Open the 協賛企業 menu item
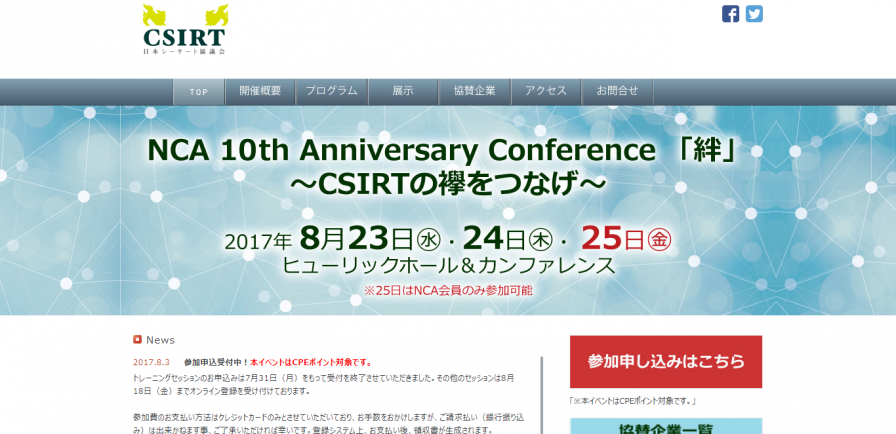 [475, 92]
